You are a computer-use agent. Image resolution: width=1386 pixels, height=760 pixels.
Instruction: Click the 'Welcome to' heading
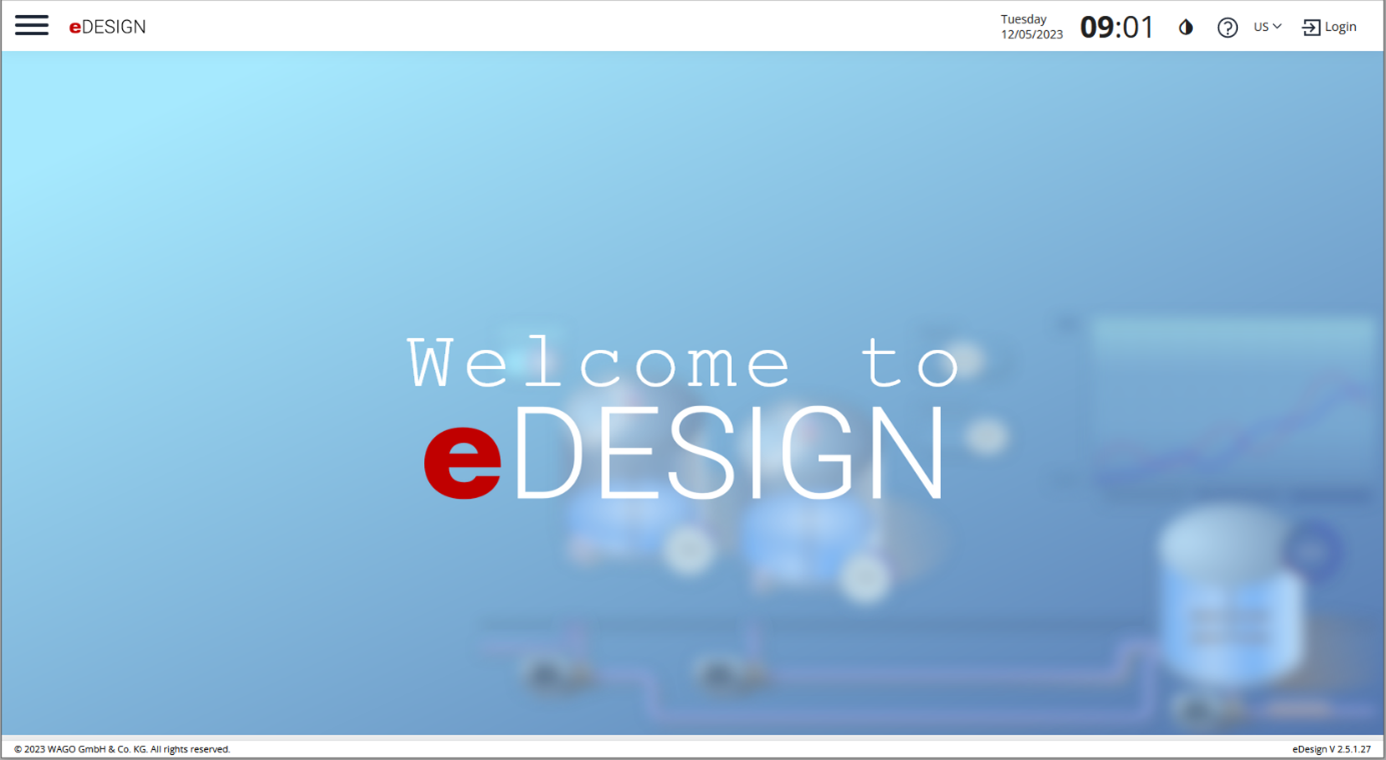683,364
